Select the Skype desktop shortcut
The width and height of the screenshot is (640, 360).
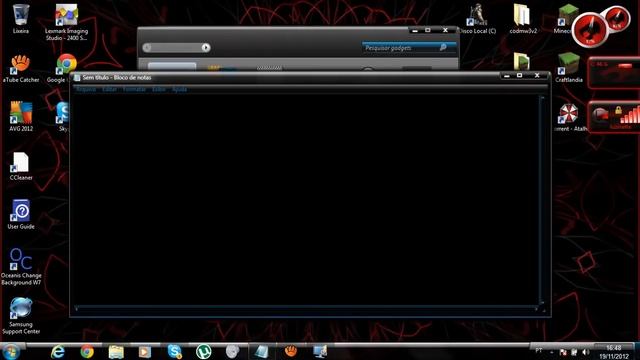pos(62,117)
